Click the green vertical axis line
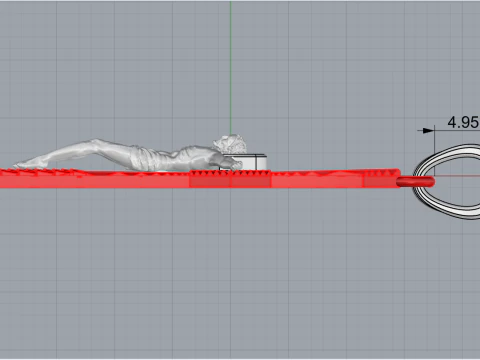 tap(230, 67)
